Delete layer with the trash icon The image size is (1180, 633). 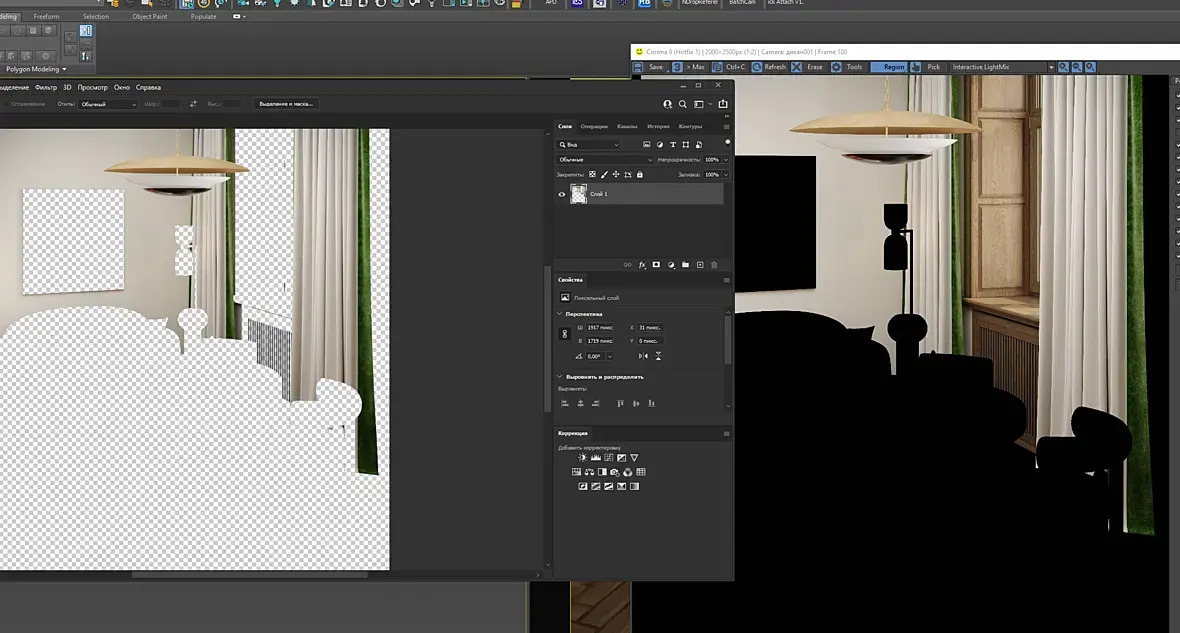(x=714, y=265)
